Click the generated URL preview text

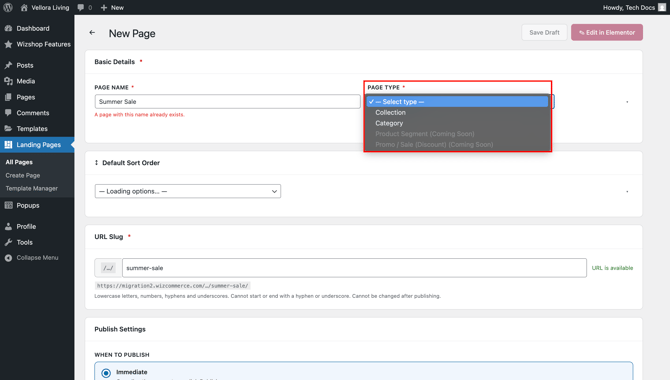click(172, 286)
